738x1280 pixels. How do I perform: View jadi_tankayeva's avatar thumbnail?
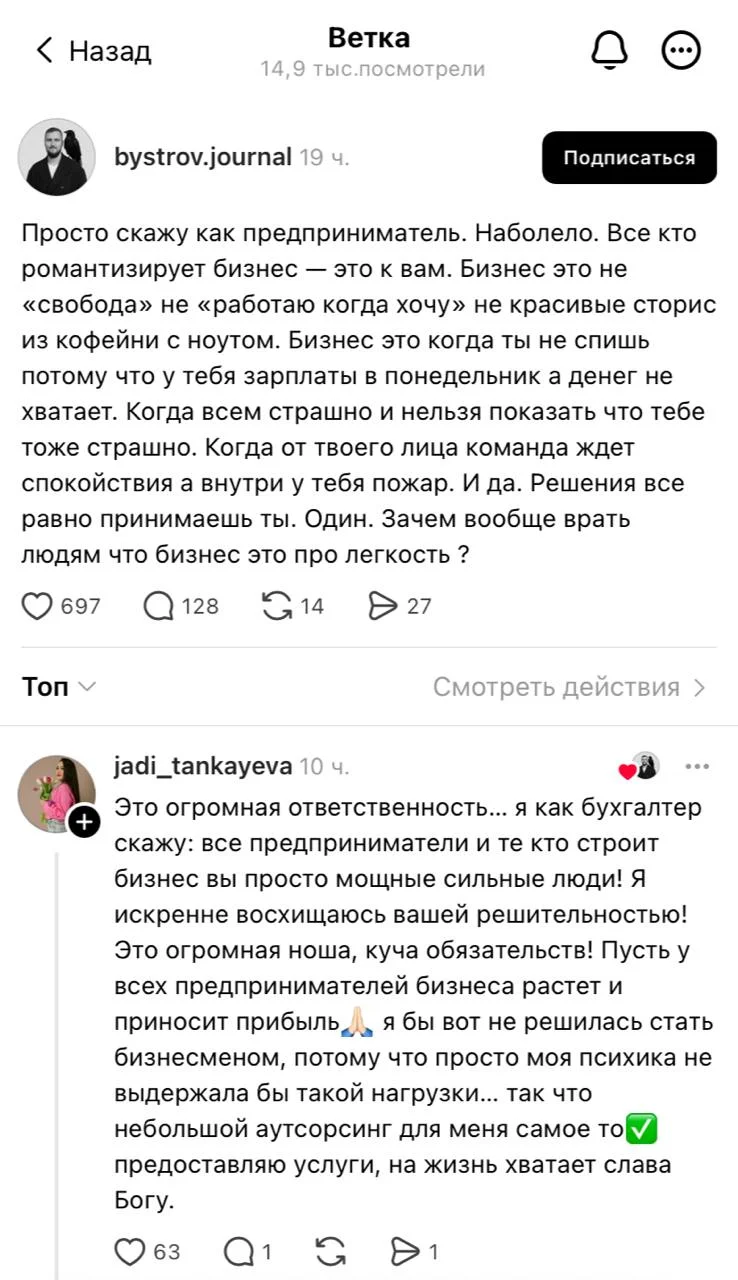click(x=58, y=791)
